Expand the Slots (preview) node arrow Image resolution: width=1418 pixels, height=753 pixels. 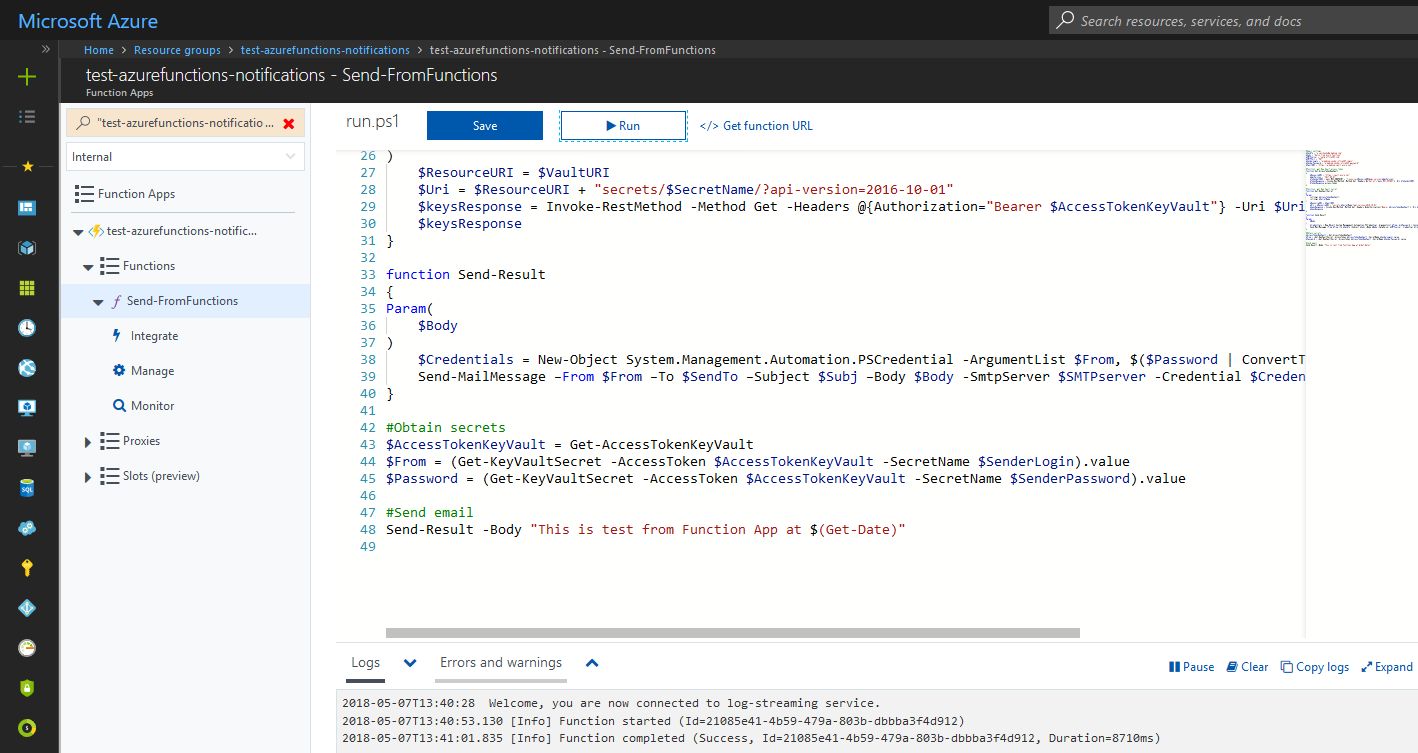(88, 477)
